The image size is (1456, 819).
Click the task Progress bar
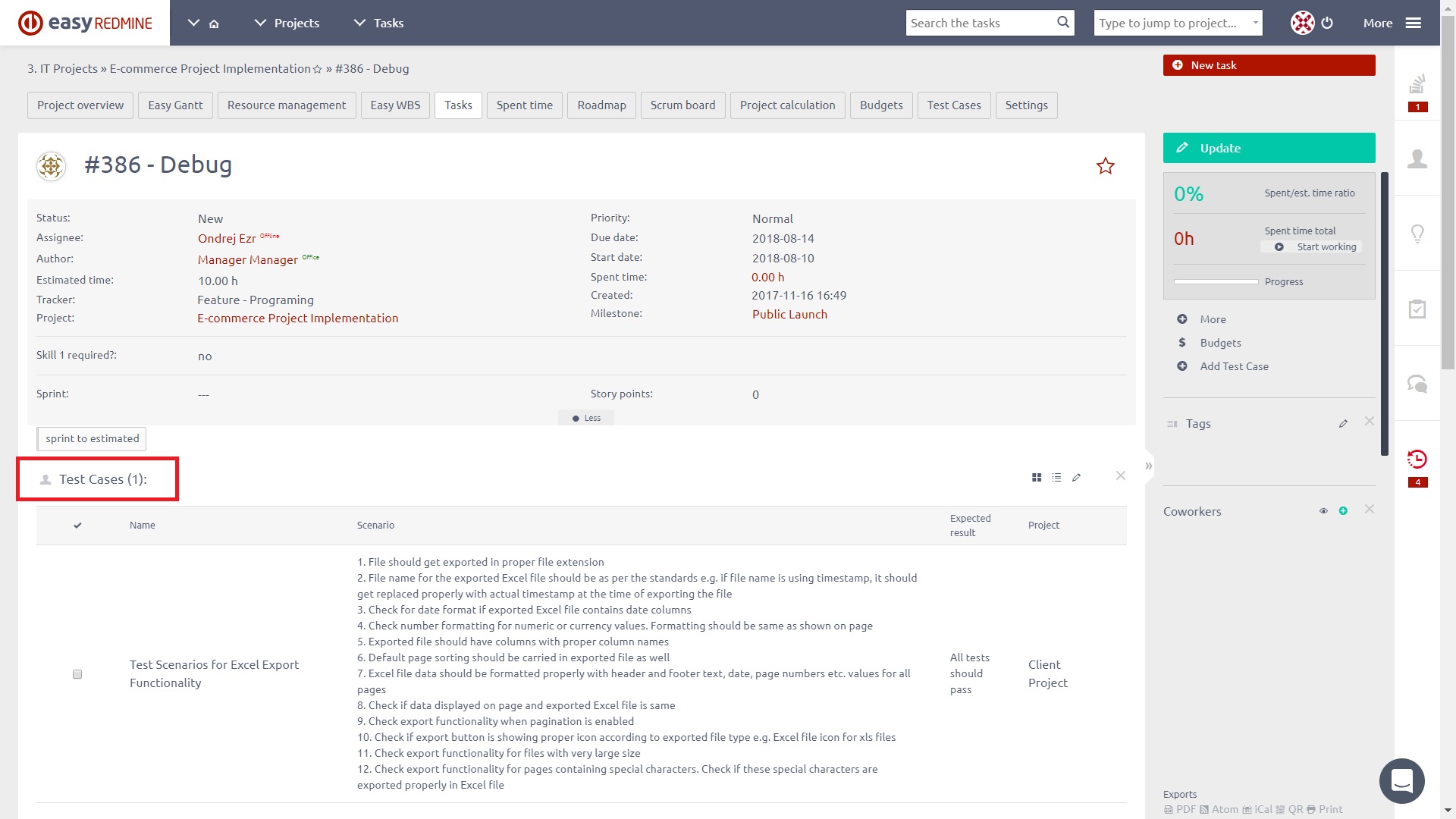pyautogui.click(x=1216, y=282)
